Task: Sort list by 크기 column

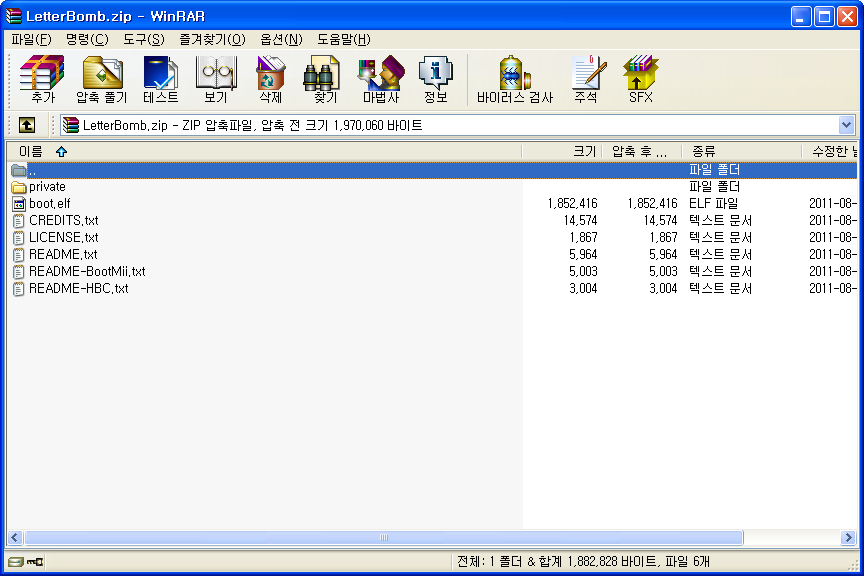Action: (x=584, y=151)
